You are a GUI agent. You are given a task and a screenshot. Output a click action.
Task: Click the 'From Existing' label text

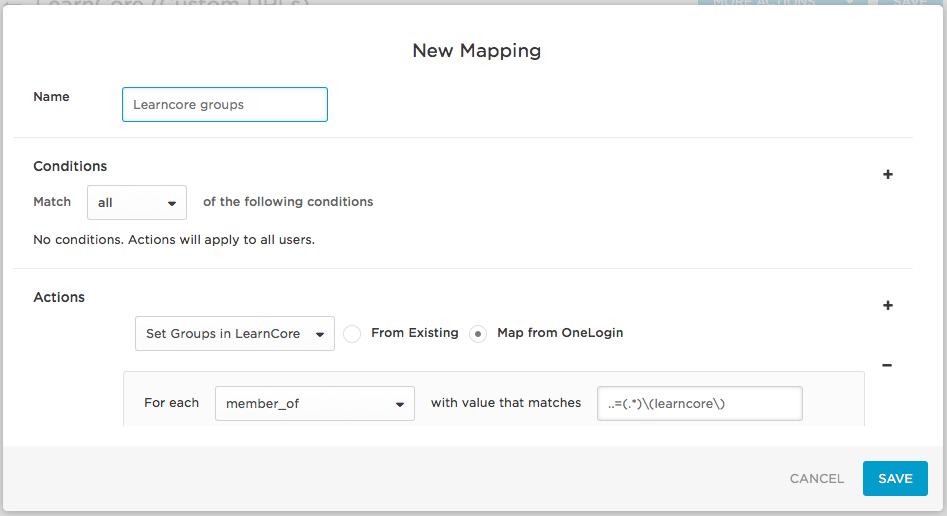pyautogui.click(x=414, y=333)
